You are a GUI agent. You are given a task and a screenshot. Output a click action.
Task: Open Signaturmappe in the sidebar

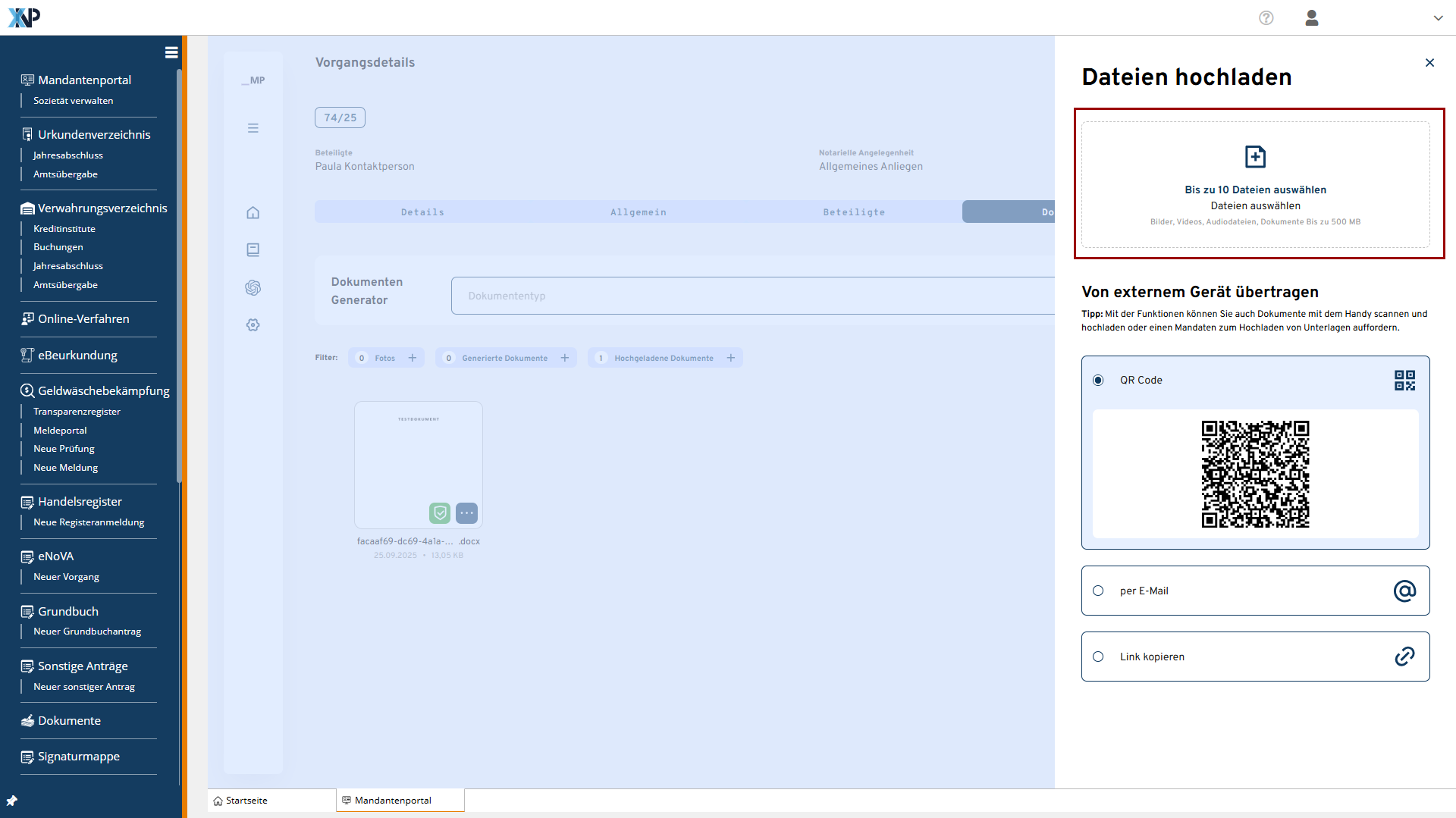click(79, 757)
